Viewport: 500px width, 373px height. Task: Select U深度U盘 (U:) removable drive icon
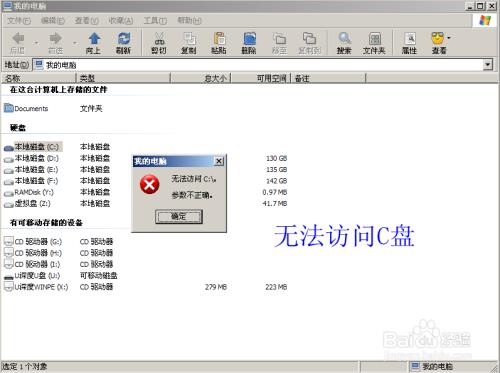pos(9,277)
